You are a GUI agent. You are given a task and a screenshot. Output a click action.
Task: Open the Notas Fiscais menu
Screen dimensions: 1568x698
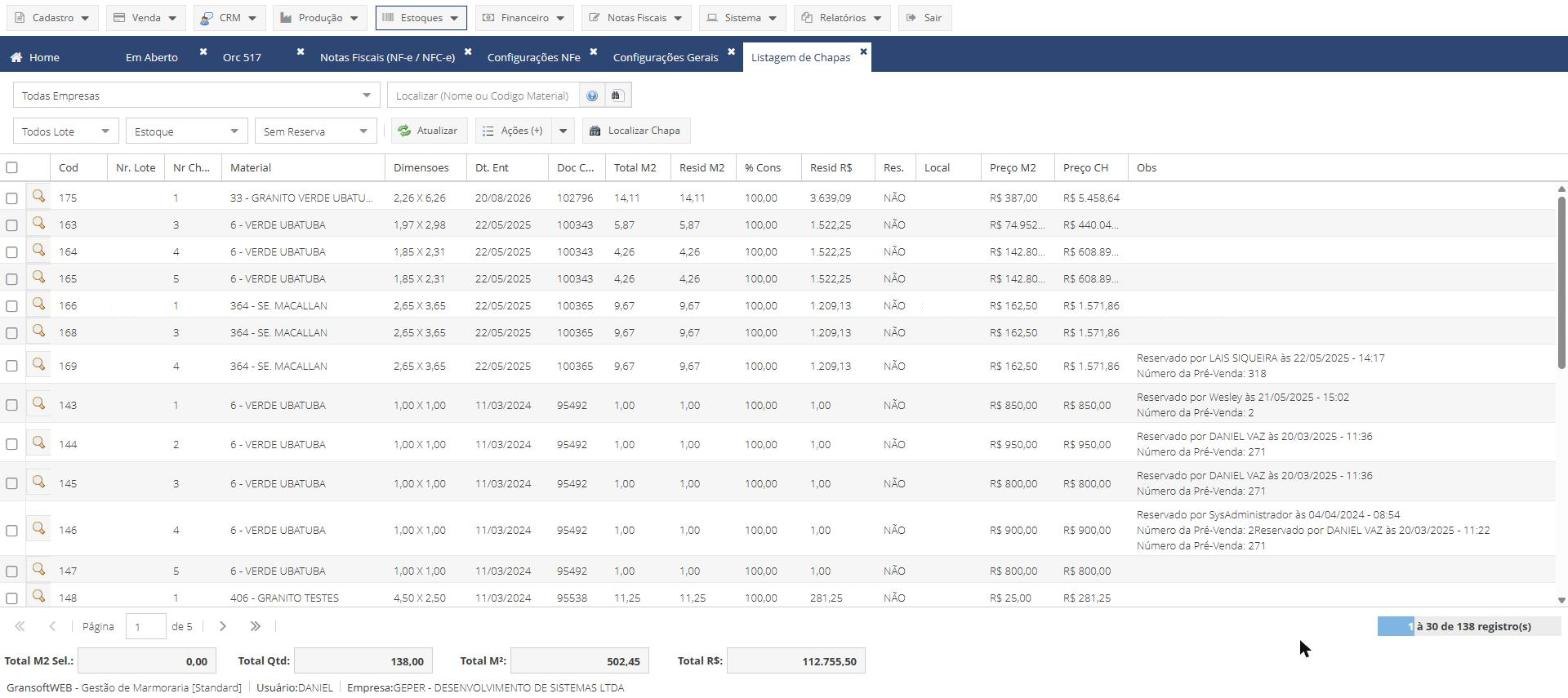(635, 17)
